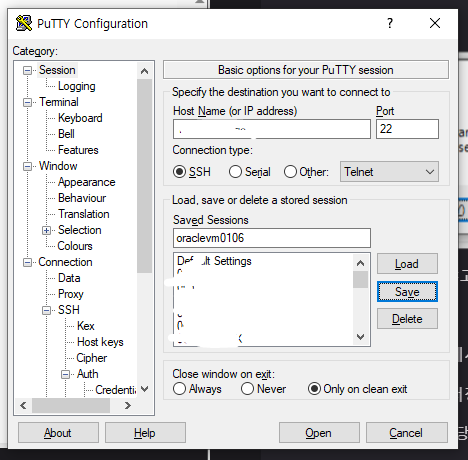Open the Auth category
This screenshot has height=460, width=468.
point(88,374)
